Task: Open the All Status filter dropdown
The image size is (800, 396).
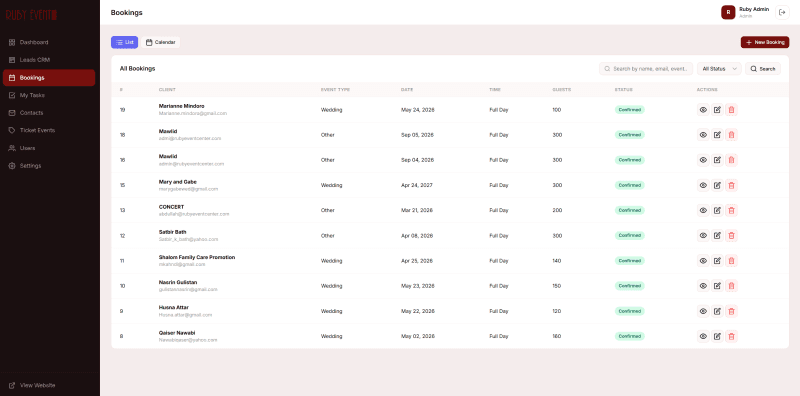Action: pos(719,68)
